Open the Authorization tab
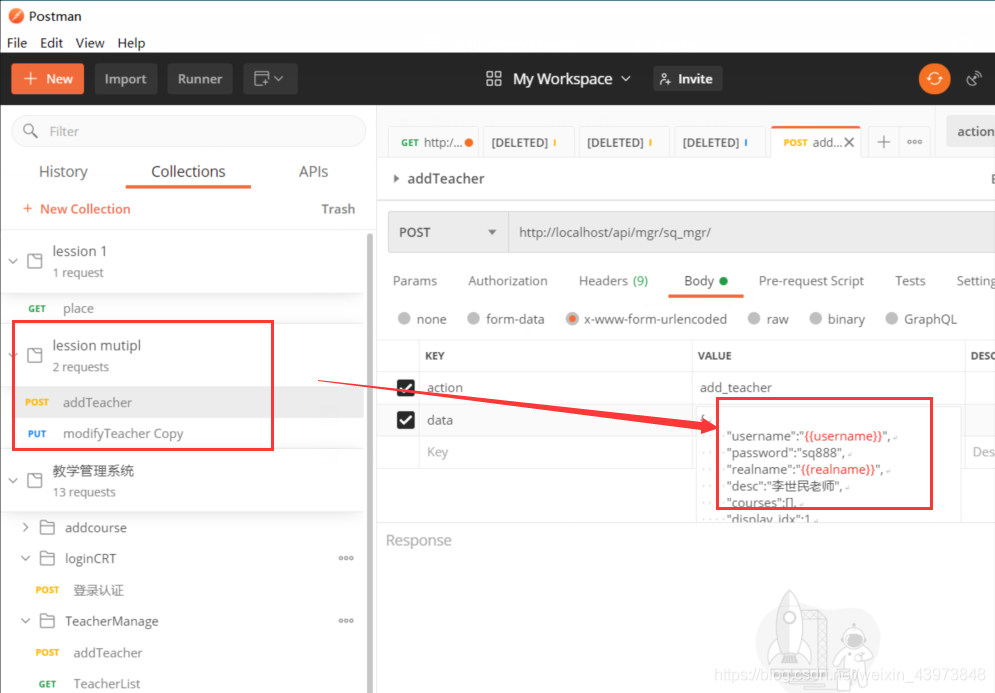The height and width of the screenshot is (693, 995). coord(508,280)
